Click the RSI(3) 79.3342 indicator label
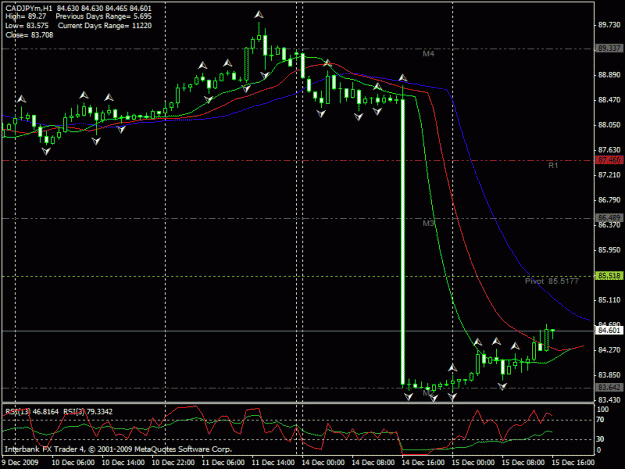 (88, 412)
